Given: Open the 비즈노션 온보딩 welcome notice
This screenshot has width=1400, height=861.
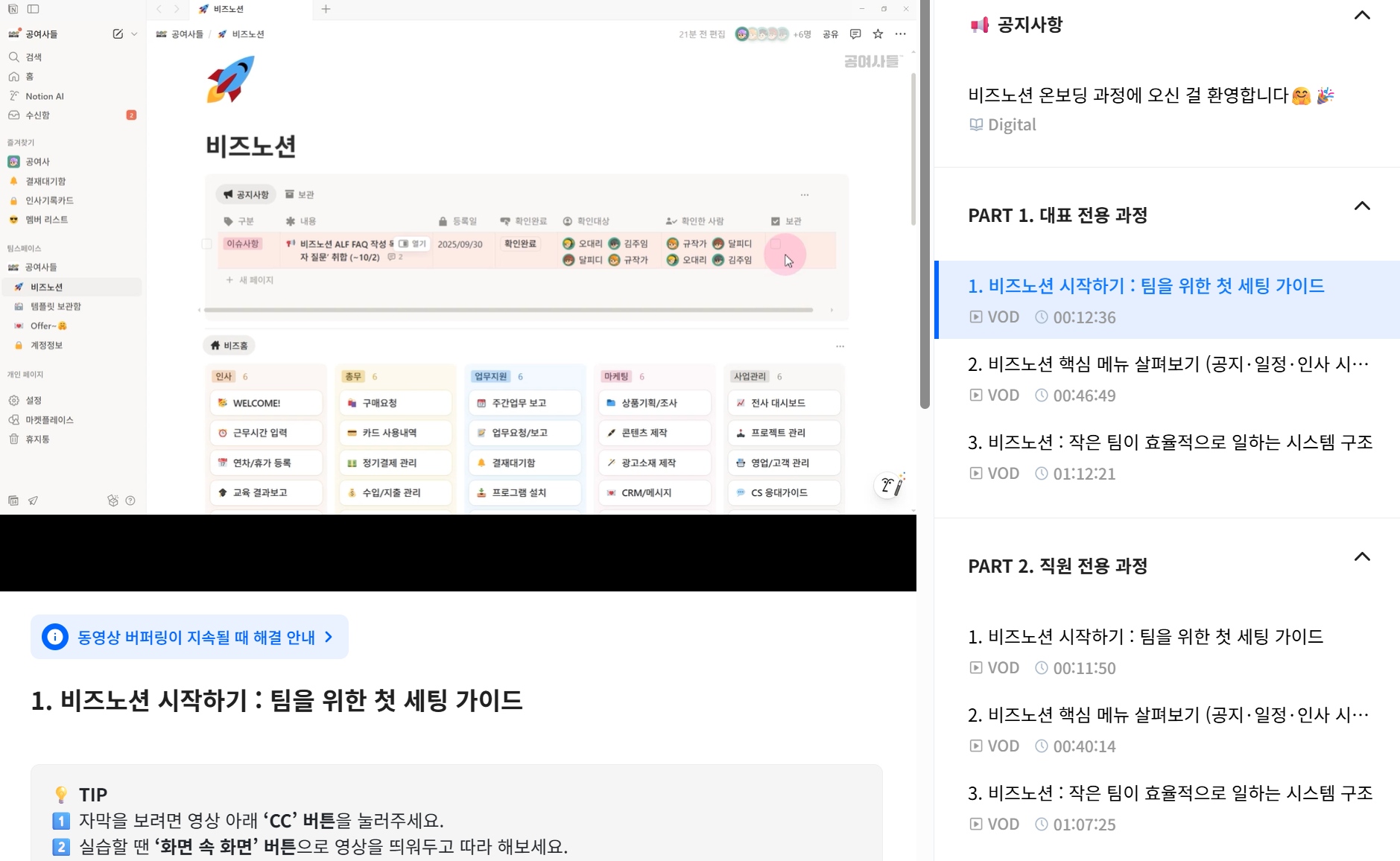Looking at the screenshot, I should tap(1168, 109).
